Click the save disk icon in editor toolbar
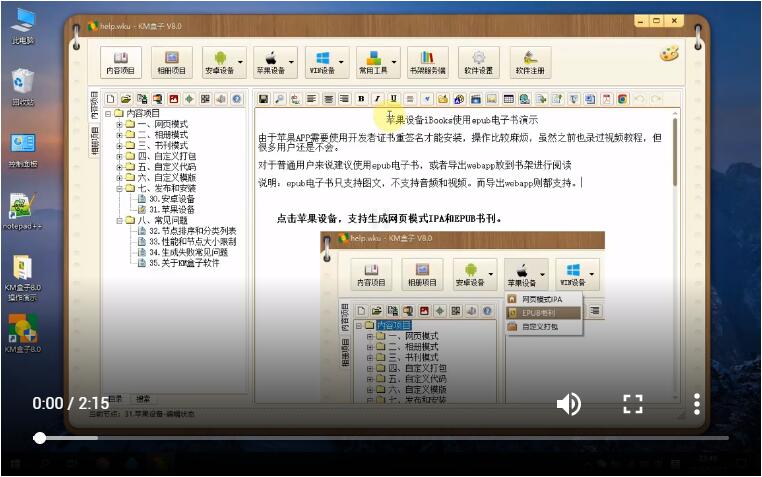Screen dimensions: 762x477 pyautogui.click(x=263, y=99)
